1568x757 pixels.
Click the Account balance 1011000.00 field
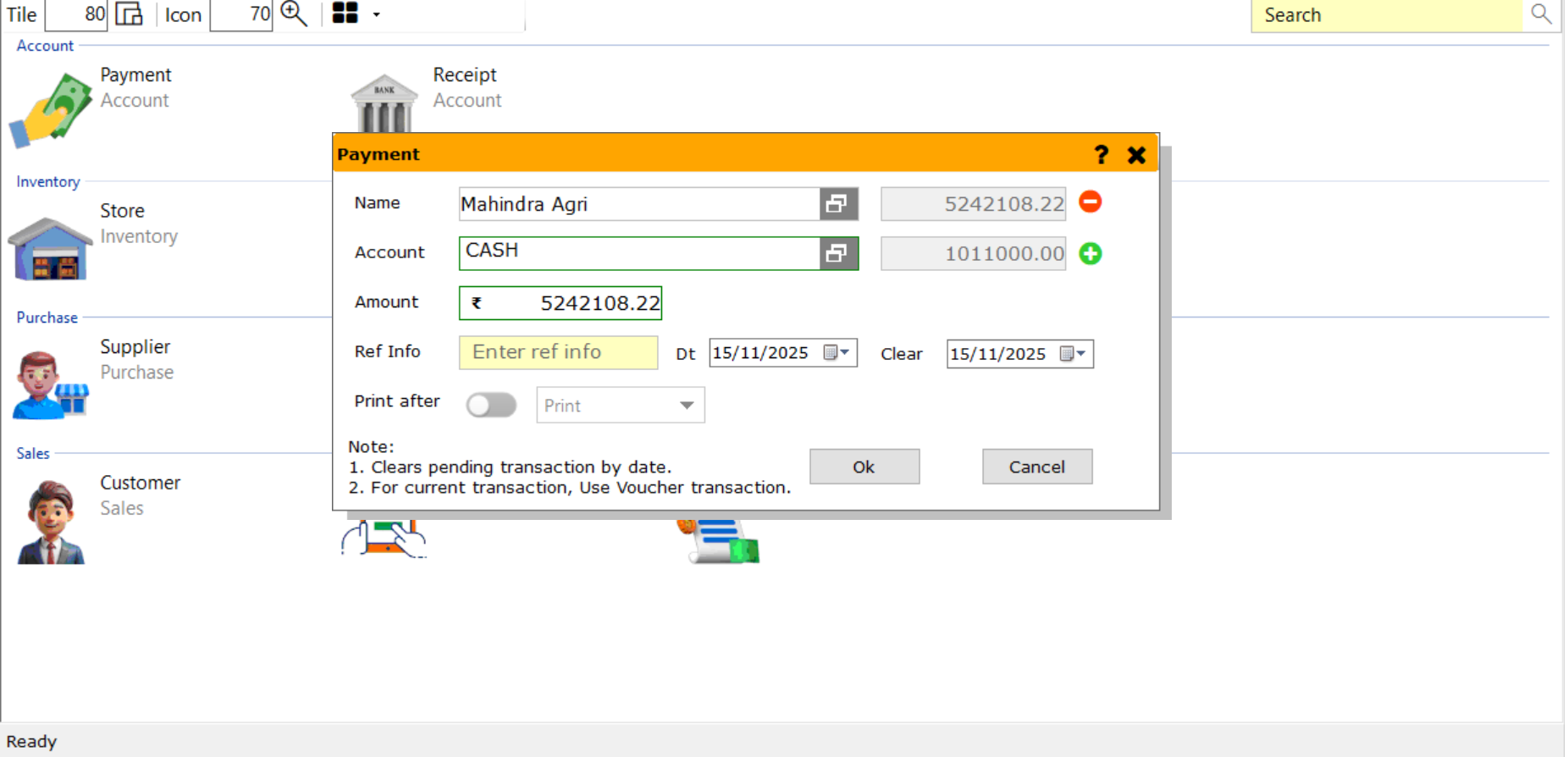[x=973, y=253]
